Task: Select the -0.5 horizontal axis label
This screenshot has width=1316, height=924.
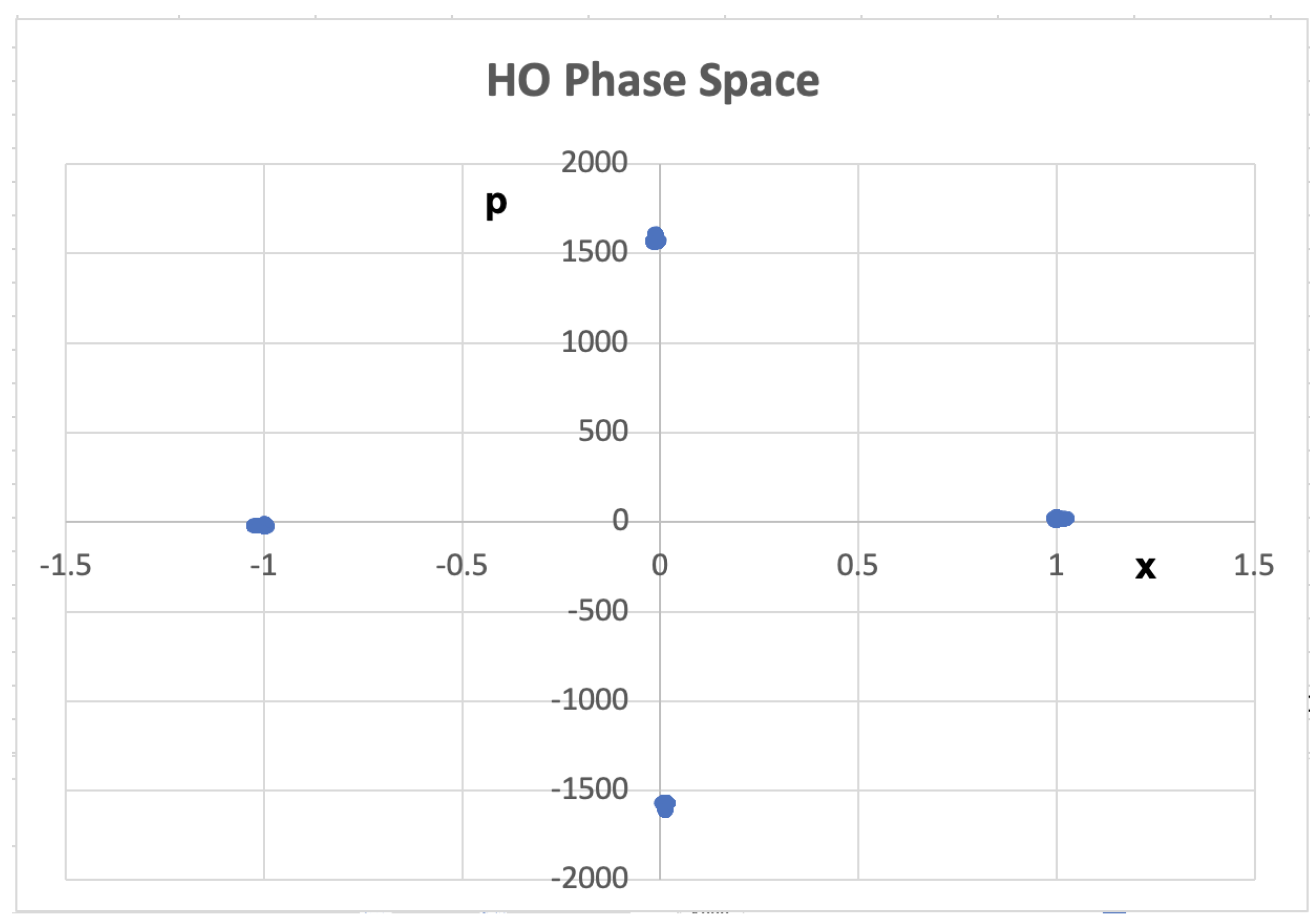Action: coord(461,566)
